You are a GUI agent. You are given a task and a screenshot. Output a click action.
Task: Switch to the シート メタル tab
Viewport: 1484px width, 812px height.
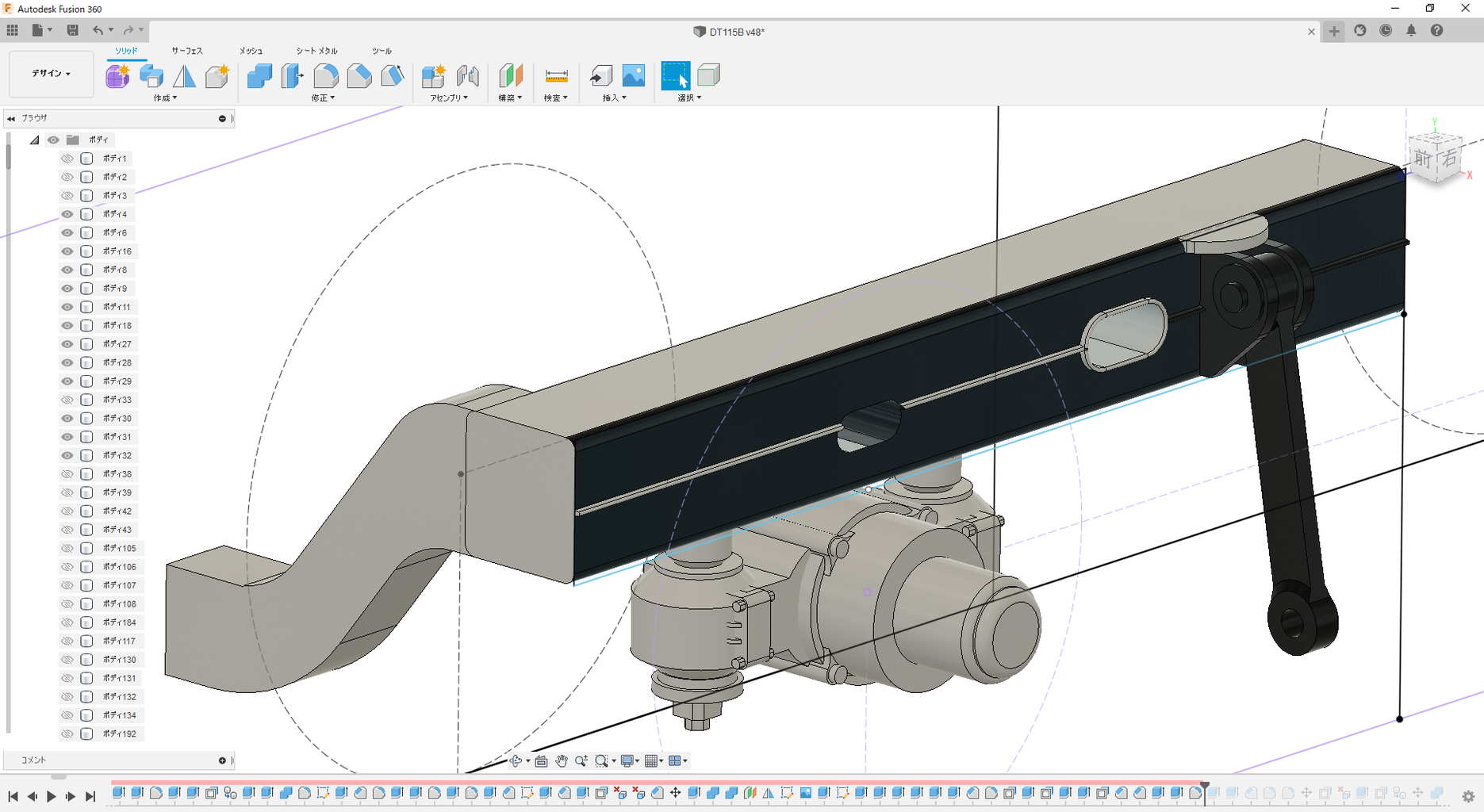(316, 51)
